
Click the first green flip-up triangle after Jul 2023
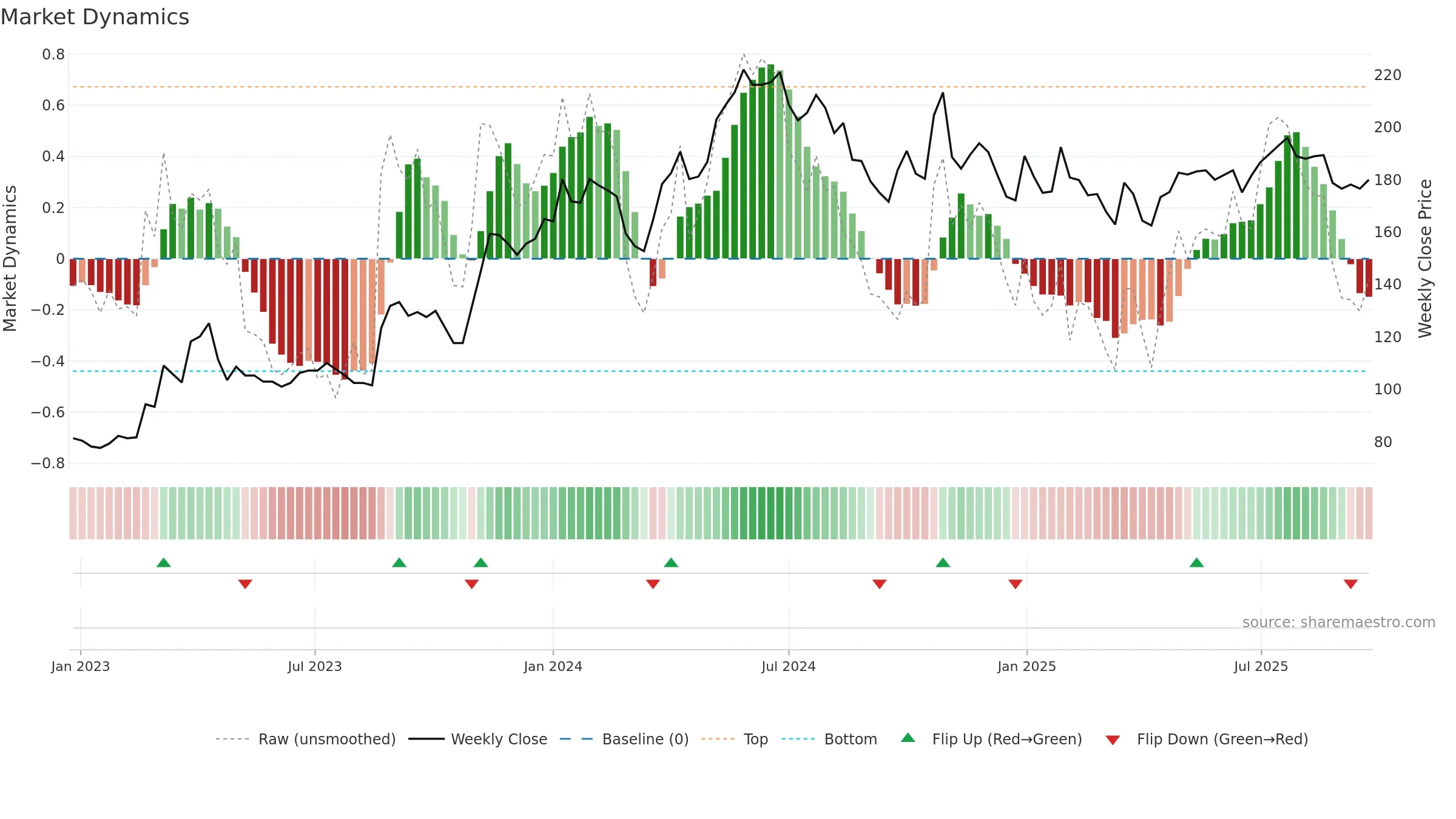pos(399,562)
